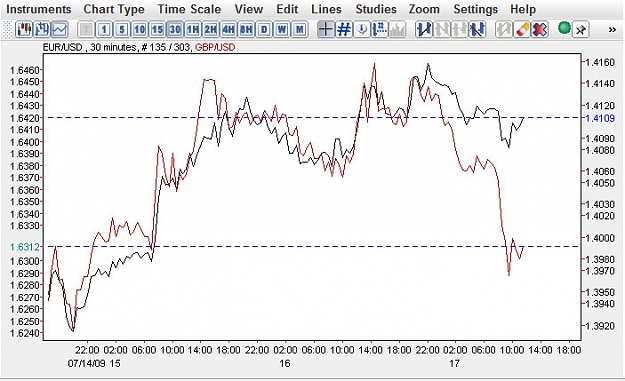The width and height of the screenshot is (625, 381).
Task: Set timescale to 10 minutes
Action: point(140,29)
